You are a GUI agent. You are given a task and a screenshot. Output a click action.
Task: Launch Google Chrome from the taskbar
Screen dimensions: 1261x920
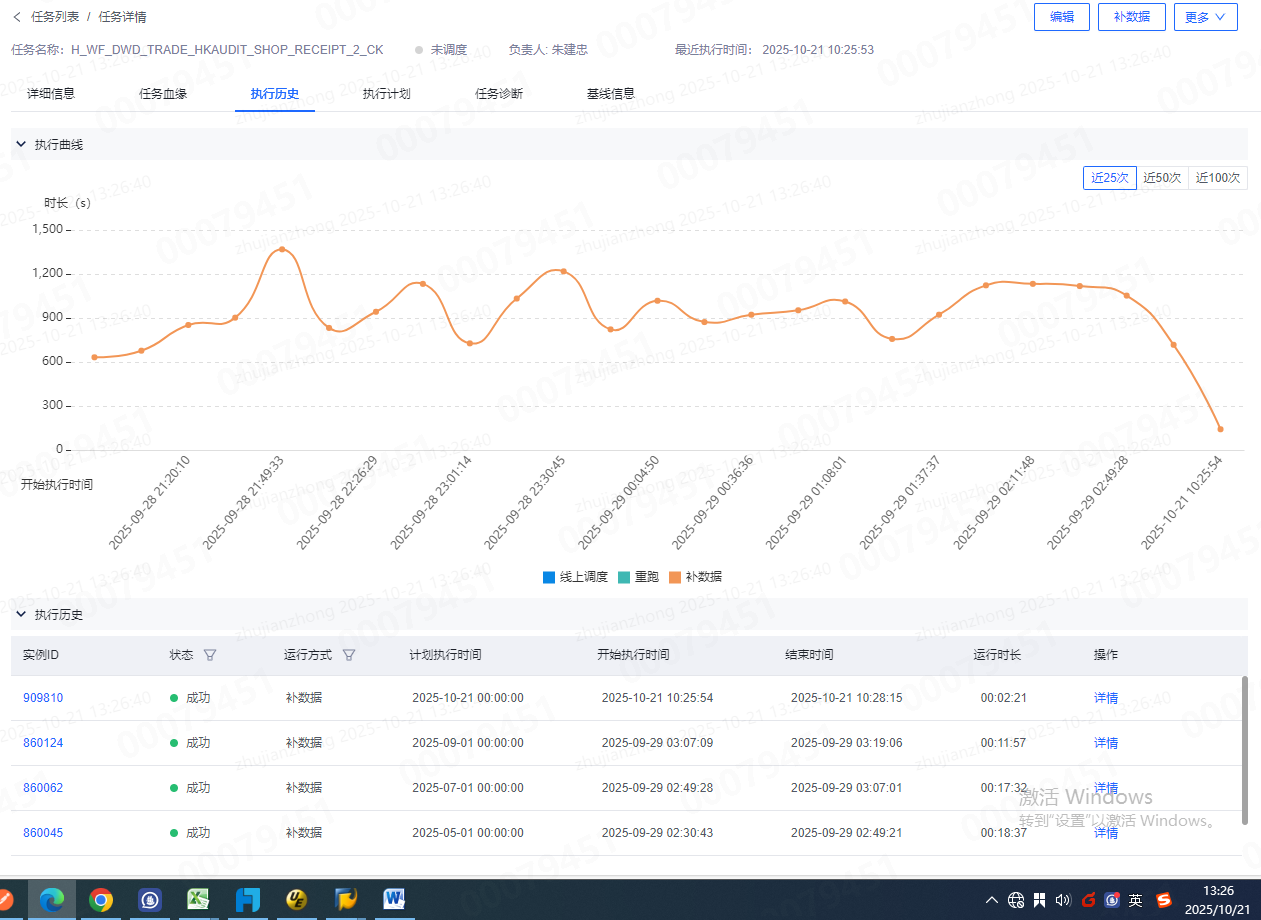pos(100,900)
